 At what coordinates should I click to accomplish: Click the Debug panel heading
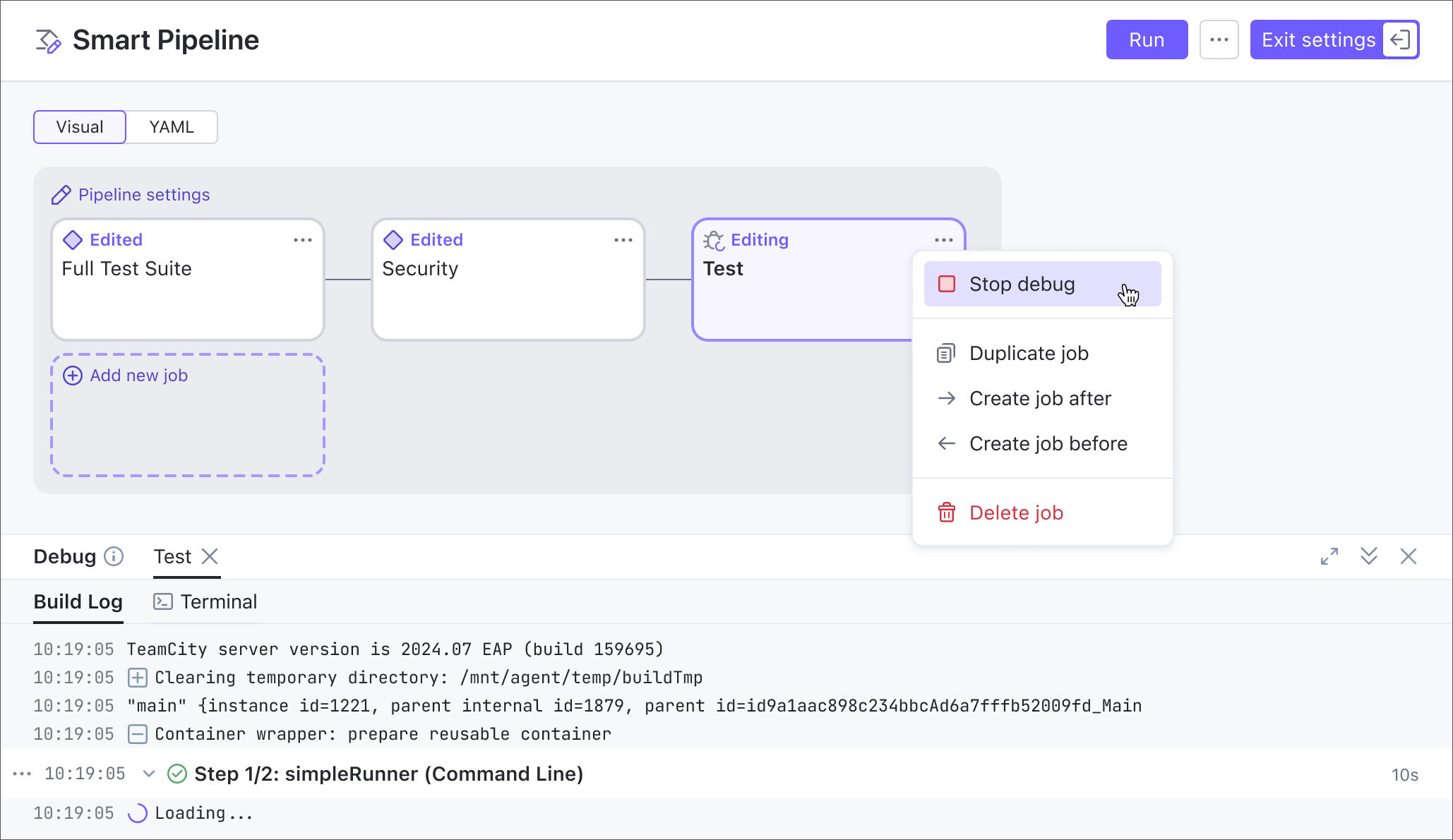tap(65, 557)
